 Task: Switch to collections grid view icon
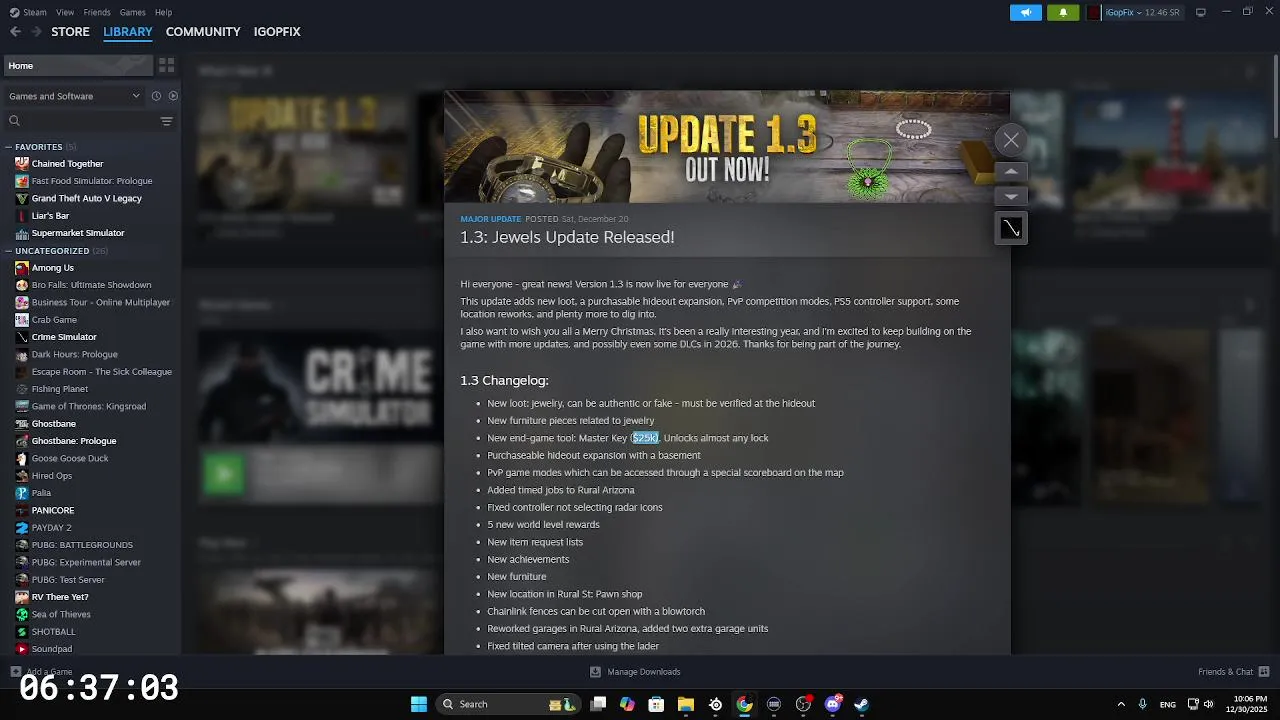pos(166,66)
